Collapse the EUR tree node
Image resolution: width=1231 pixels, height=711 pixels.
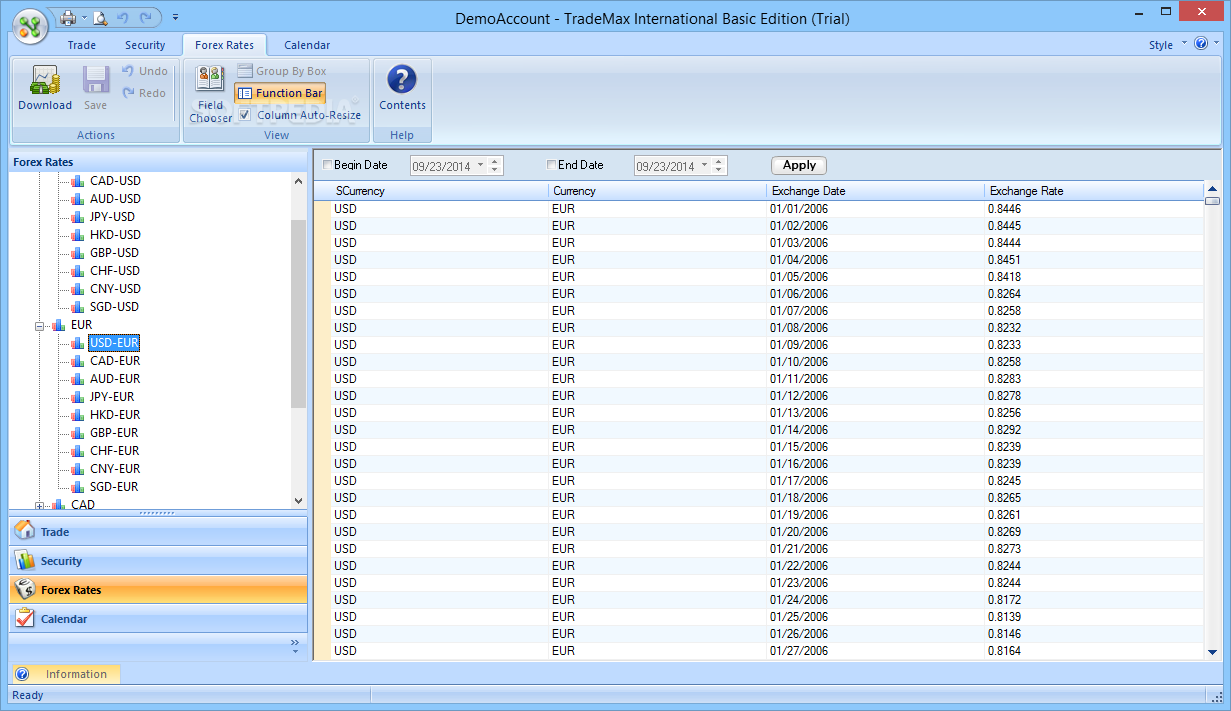coord(40,326)
